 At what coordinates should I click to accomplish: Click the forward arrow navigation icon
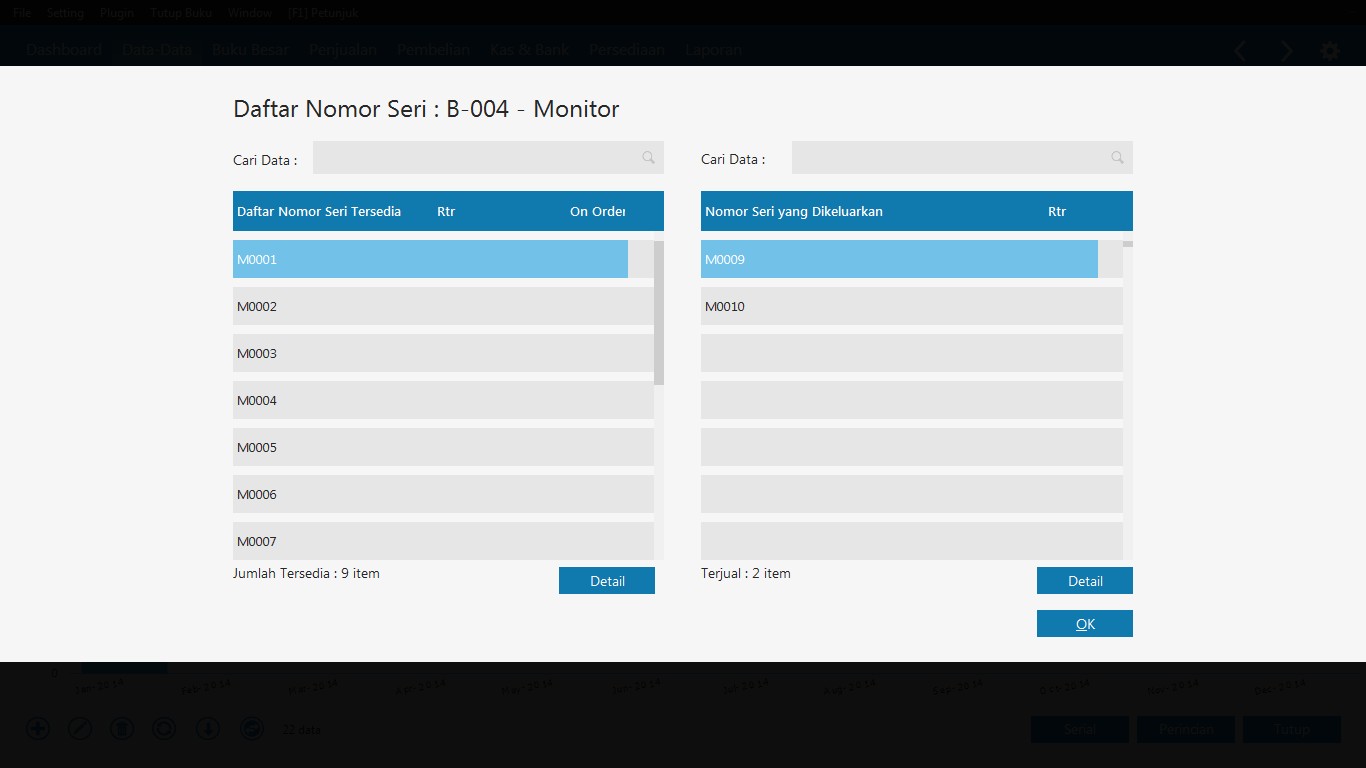1287,51
